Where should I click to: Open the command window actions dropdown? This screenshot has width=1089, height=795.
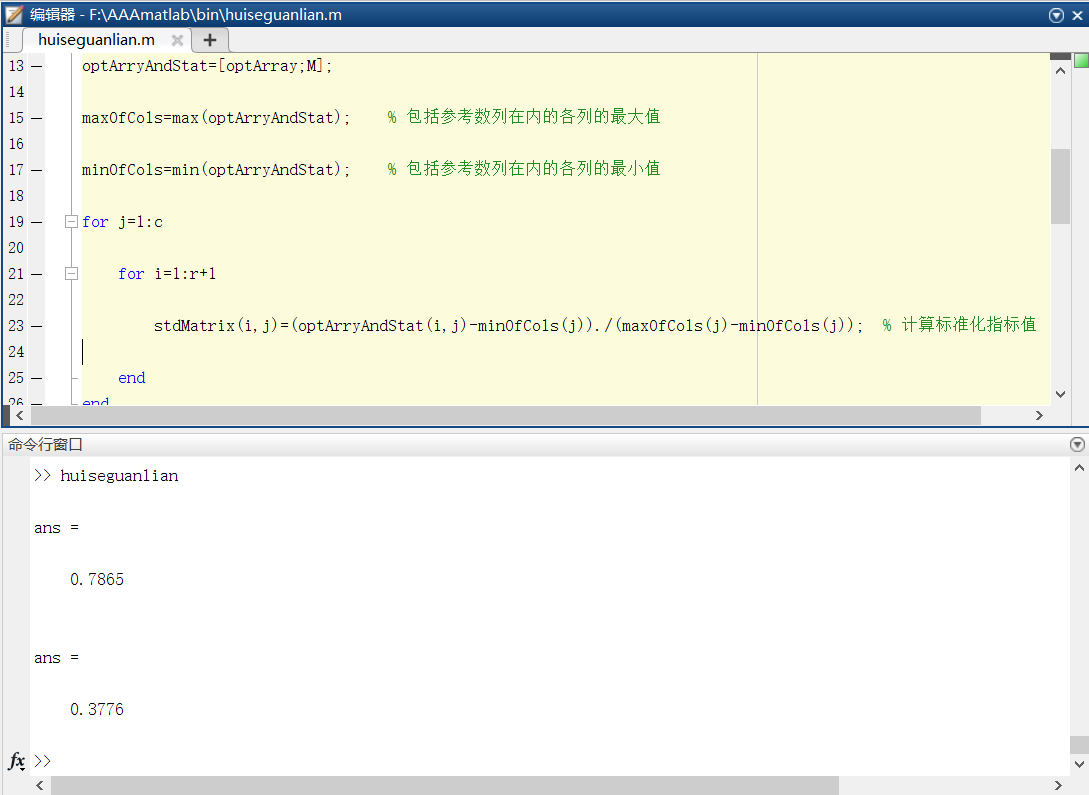click(x=1077, y=445)
